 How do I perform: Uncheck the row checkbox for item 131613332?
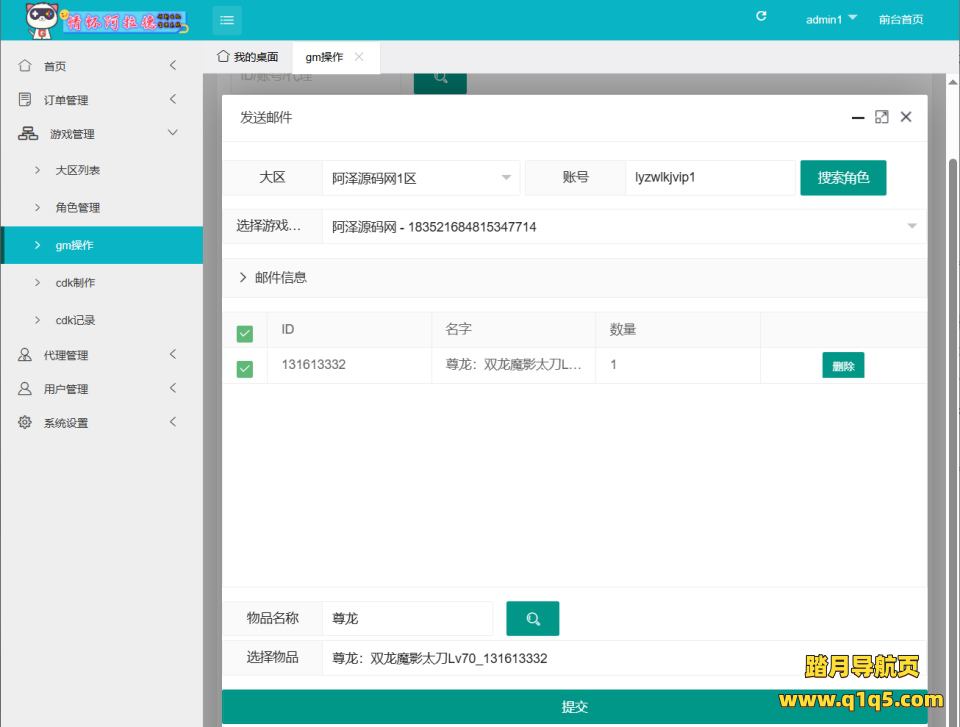click(245, 369)
